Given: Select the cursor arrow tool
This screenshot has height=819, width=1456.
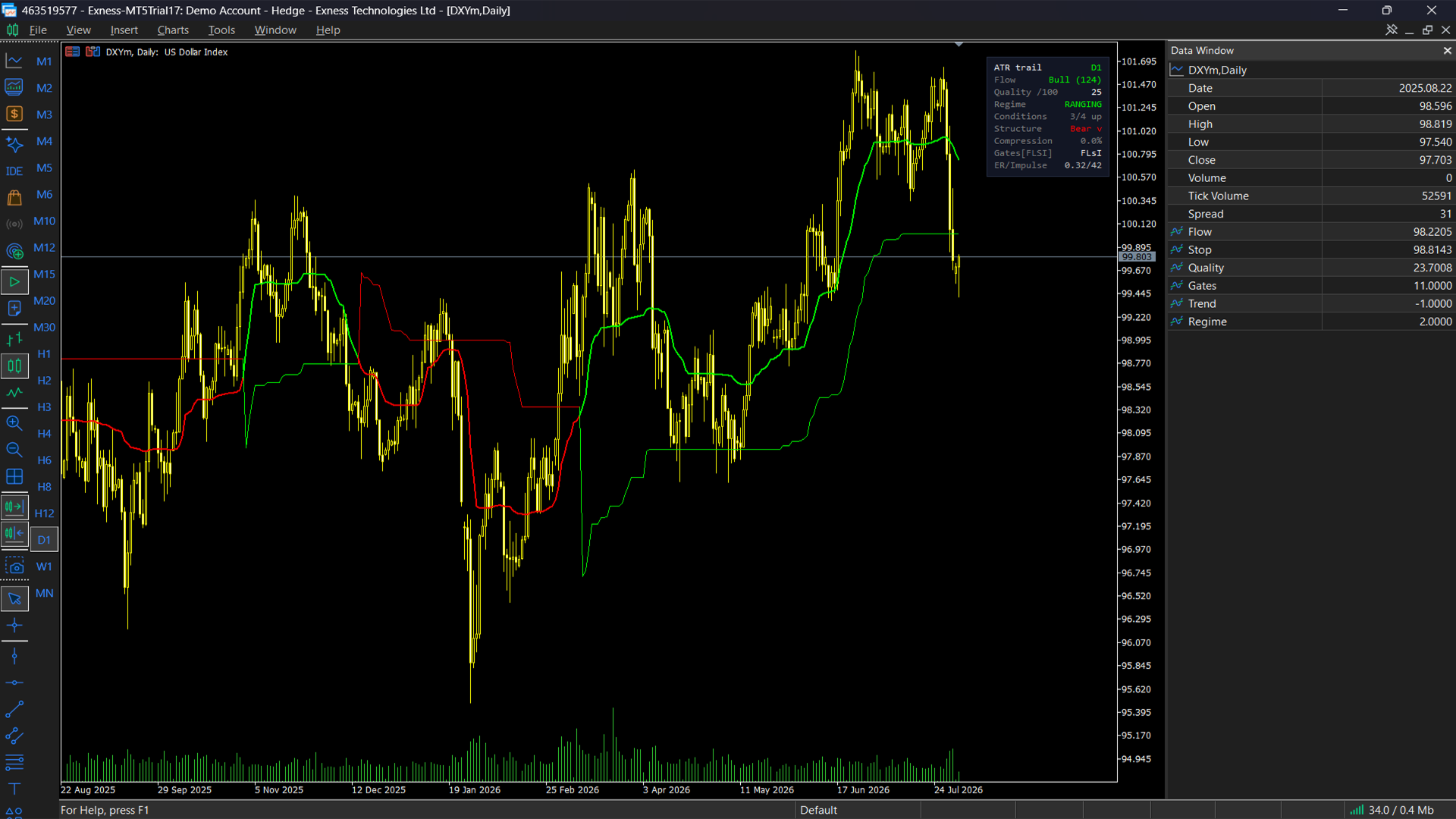Looking at the screenshot, I should coord(14,598).
